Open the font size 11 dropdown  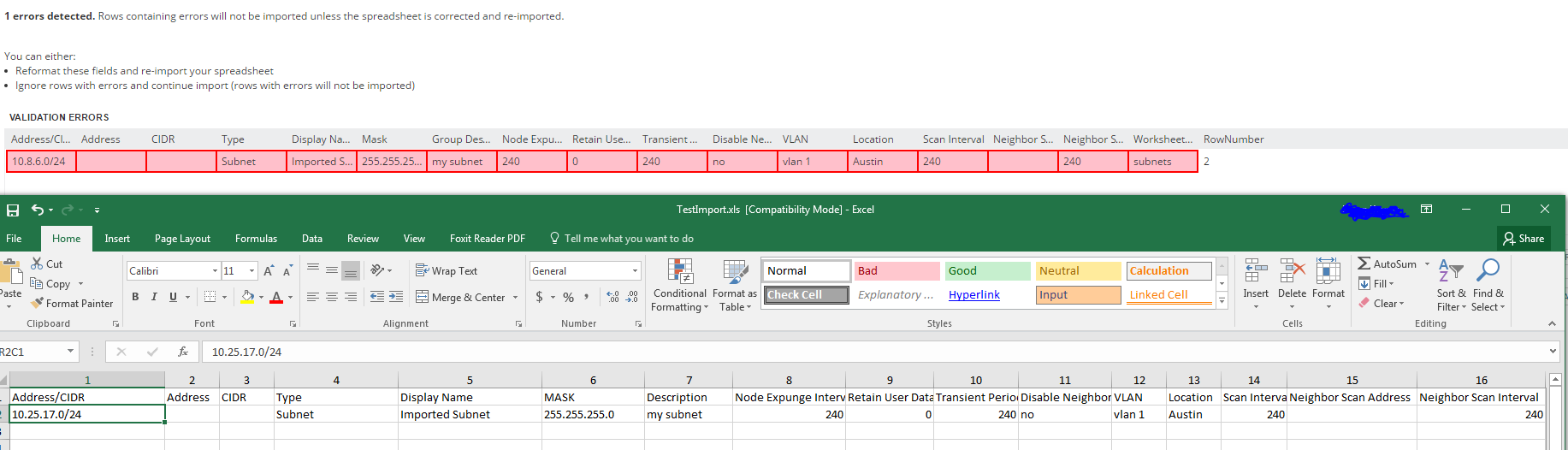point(251,270)
